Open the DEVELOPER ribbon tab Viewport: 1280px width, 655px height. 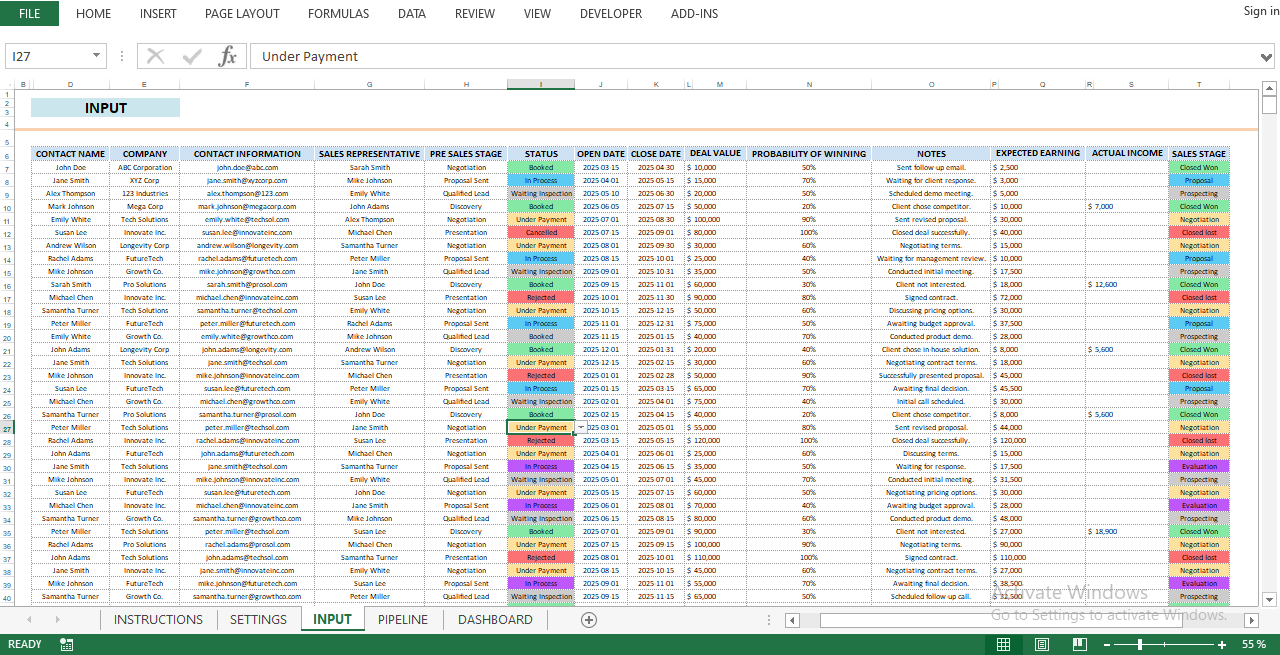click(x=611, y=13)
